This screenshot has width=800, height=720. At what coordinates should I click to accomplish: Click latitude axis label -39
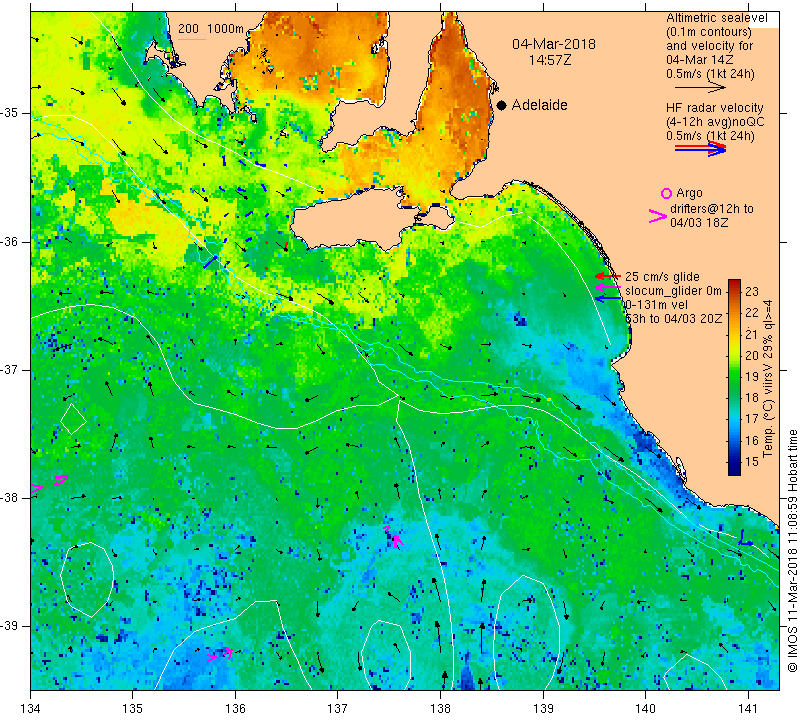tap(10, 626)
